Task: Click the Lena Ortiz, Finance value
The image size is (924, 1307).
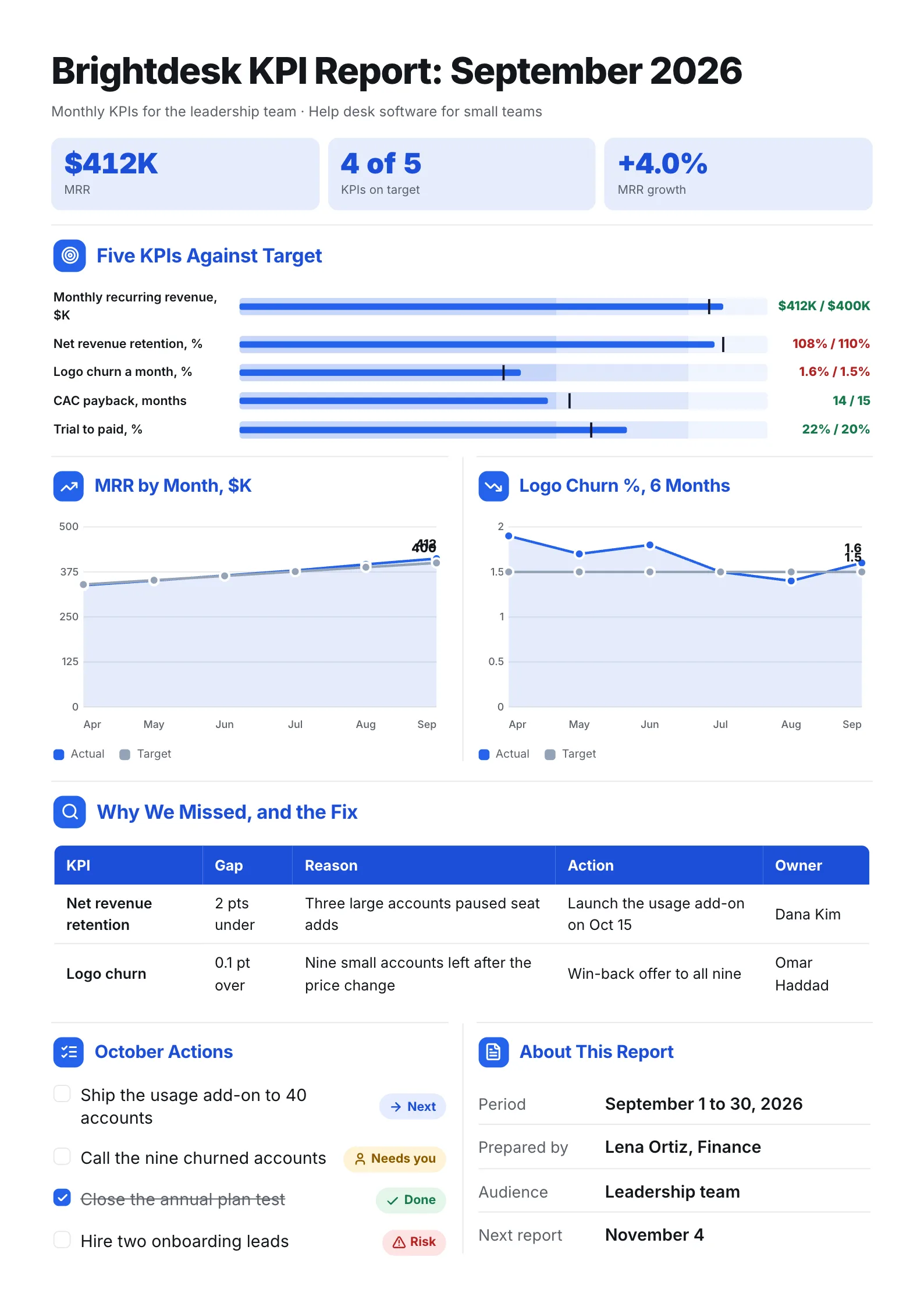Action: pos(683,1147)
